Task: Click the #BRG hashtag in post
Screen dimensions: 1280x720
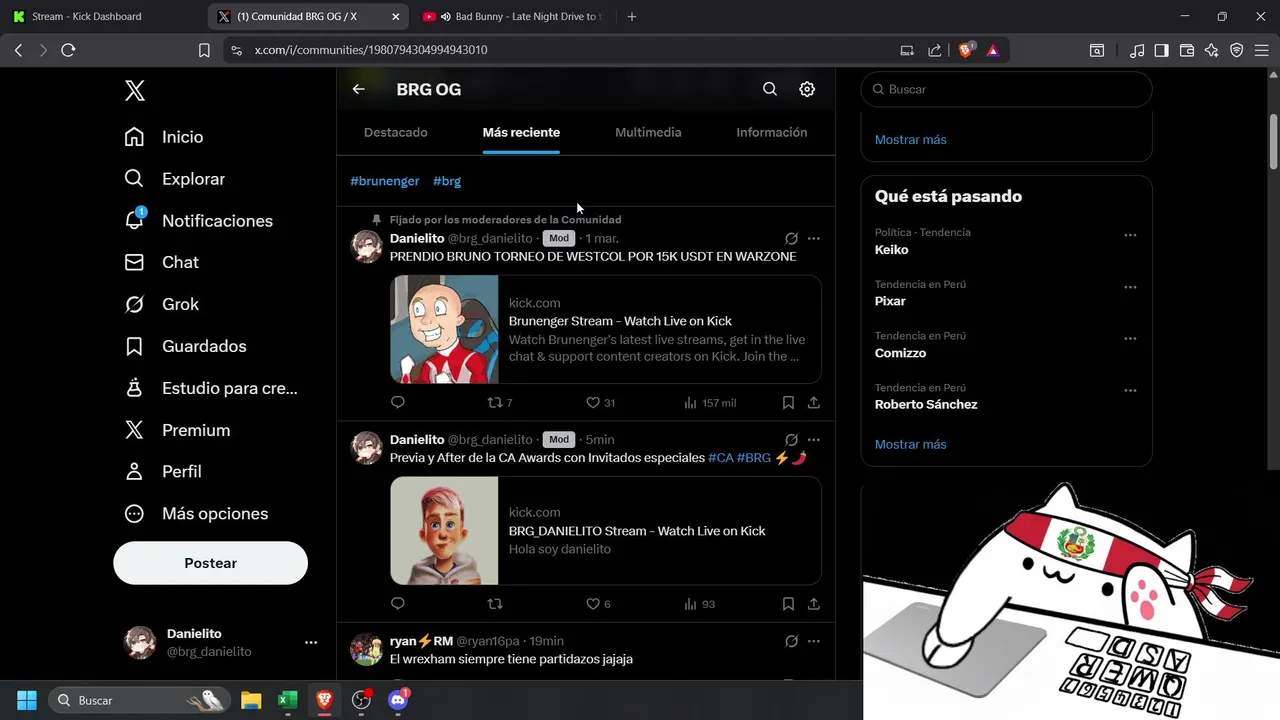Action: click(754, 457)
